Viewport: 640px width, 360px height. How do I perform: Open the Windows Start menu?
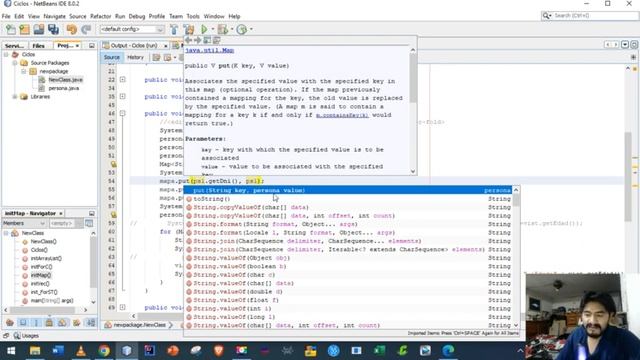11,351
